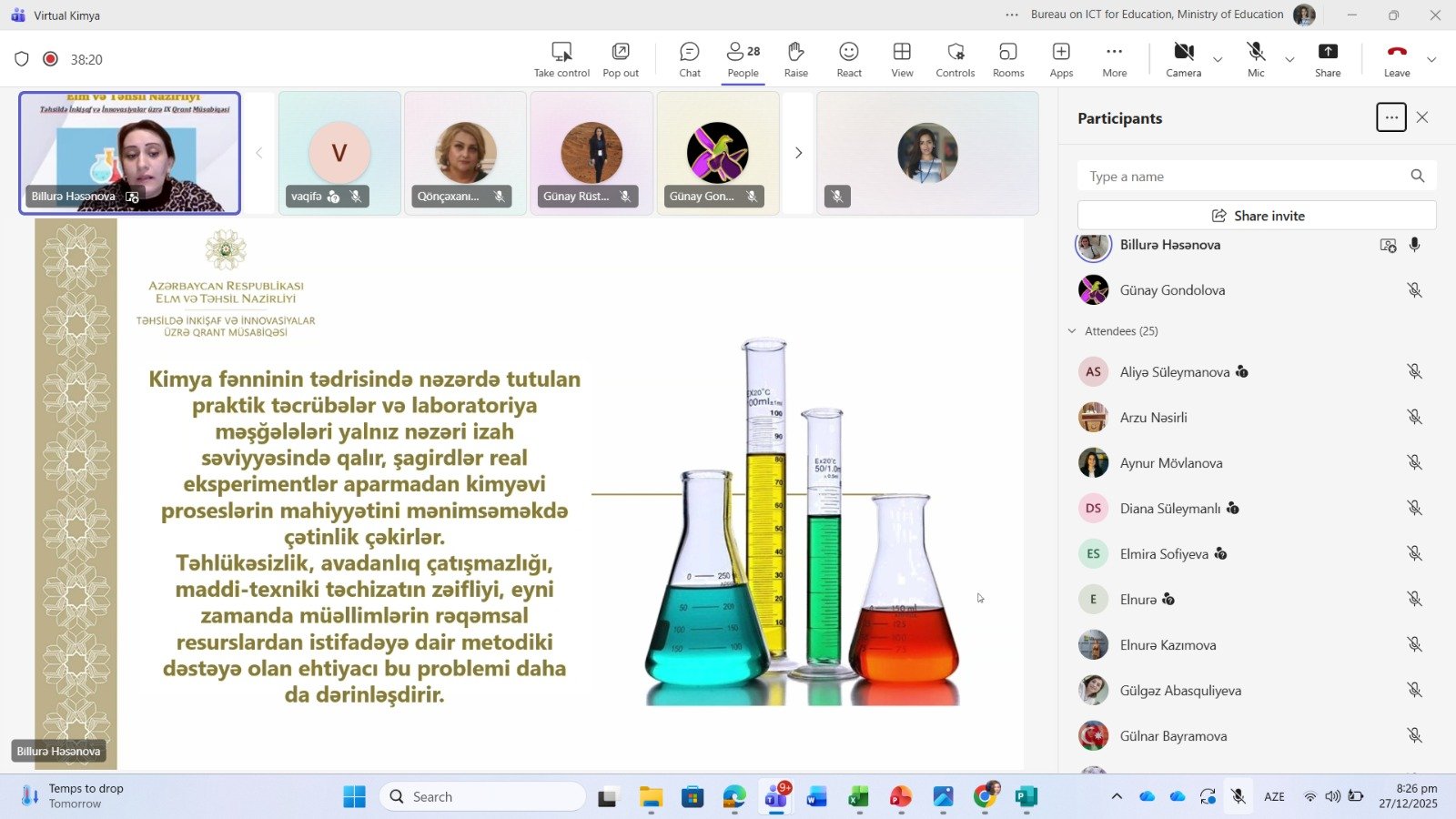This screenshot has height=819, width=1456.
Task: Click the Share invite button
Action: [1257, 216]
